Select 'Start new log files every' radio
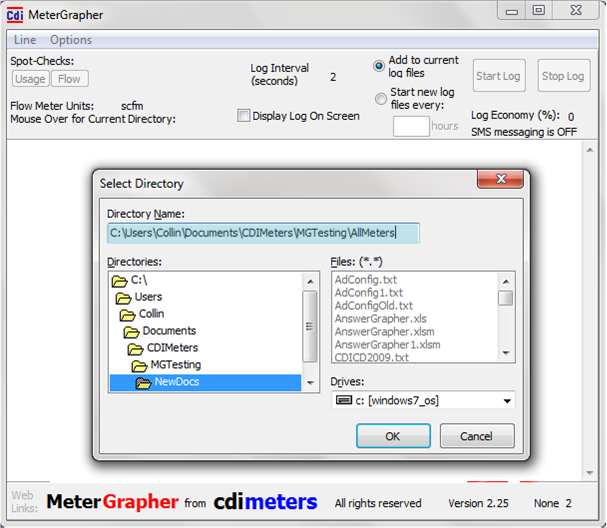The width and height of the screenshot is (607, 528). pyautogui.click(x=381, y=99)
